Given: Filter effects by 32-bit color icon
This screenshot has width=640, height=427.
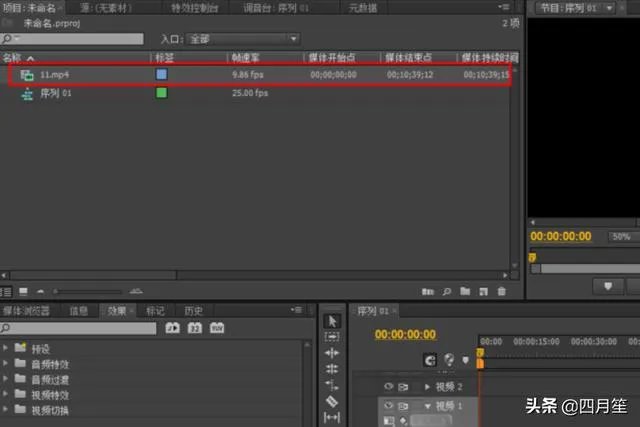Looking at the screenshot, I should (195, 328).
